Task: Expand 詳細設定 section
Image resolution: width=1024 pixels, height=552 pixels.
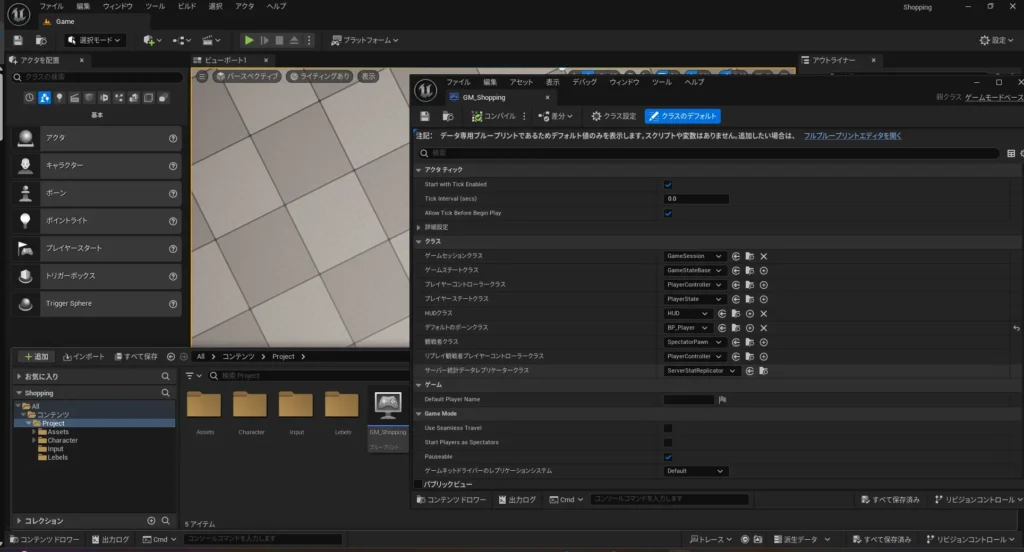Action: [x=419, y=227]
